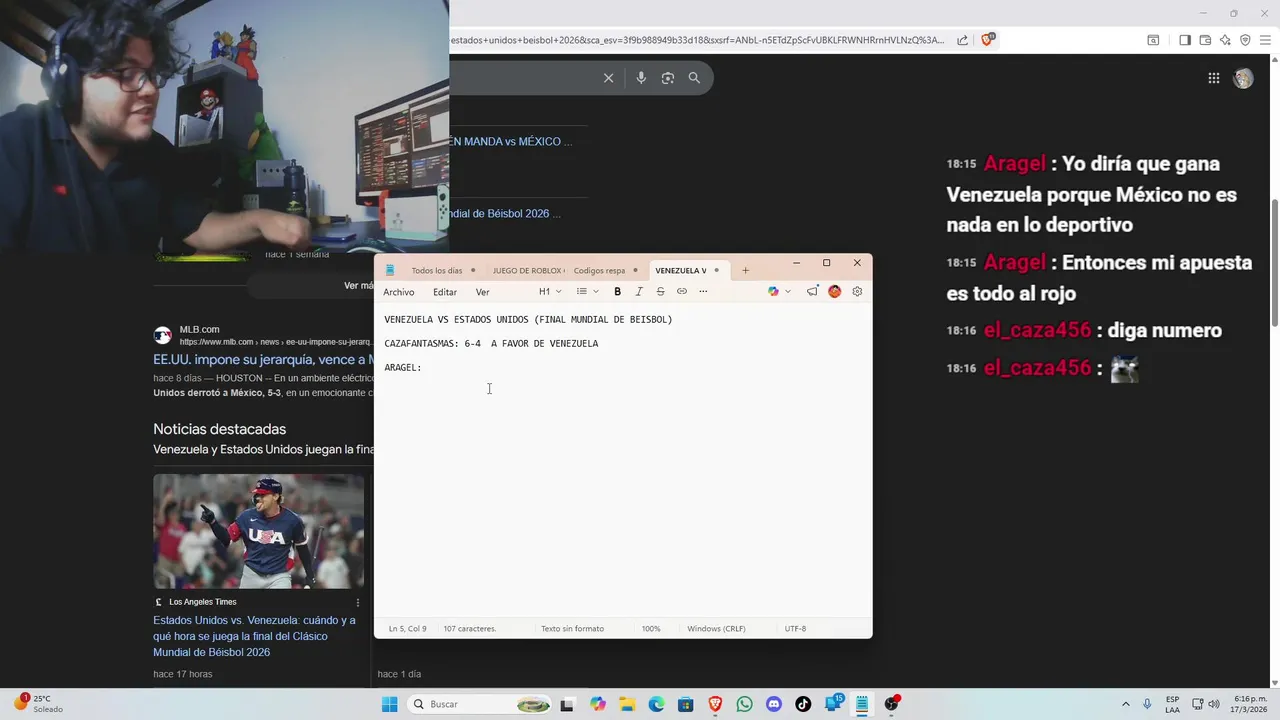This screenshot has width=1280, height=720.
Task: Expand the Copilot dropdown arrow in Notepad
Action: click(x=788, y=292)
